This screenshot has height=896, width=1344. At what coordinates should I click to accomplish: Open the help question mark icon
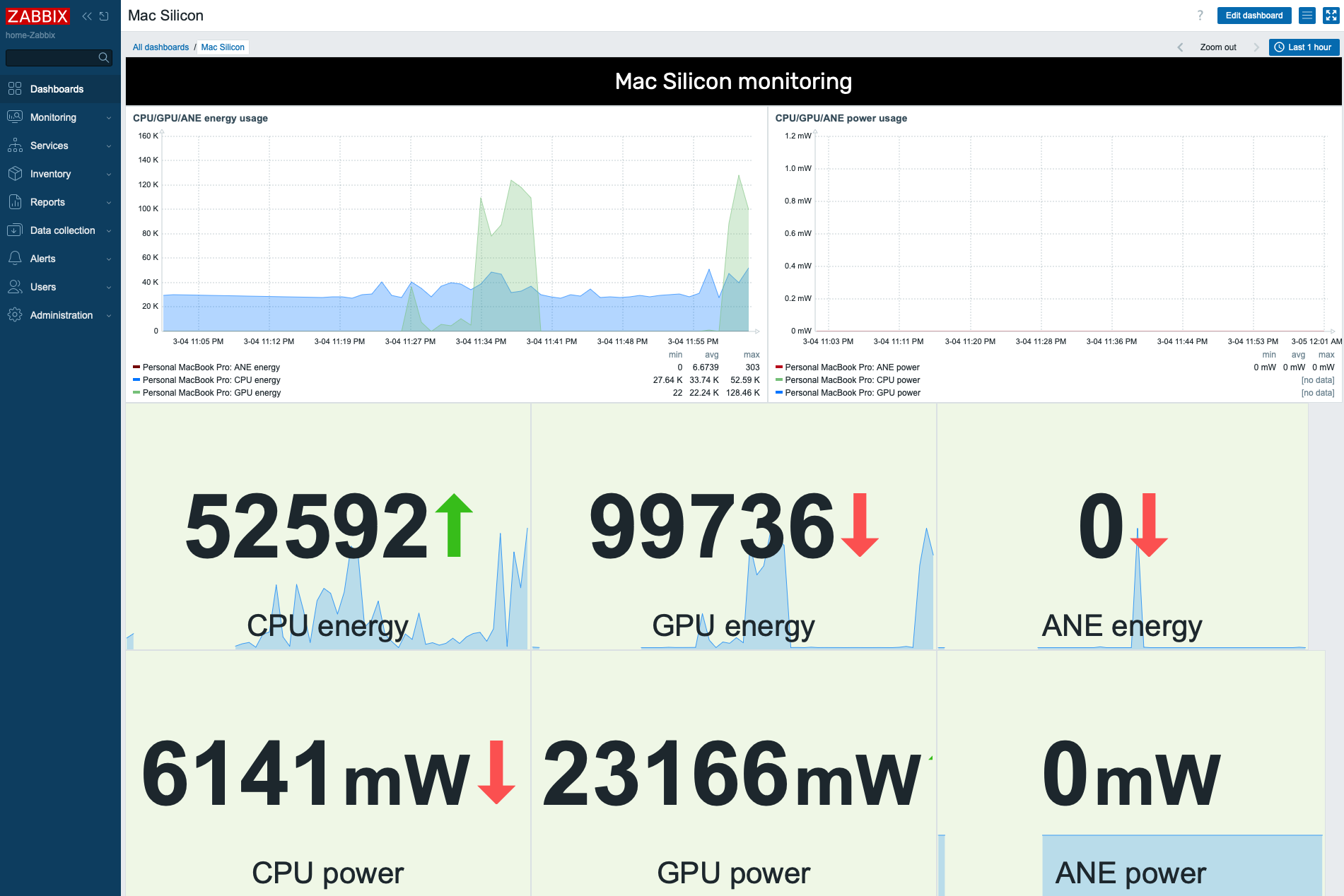coord(1200,16)
